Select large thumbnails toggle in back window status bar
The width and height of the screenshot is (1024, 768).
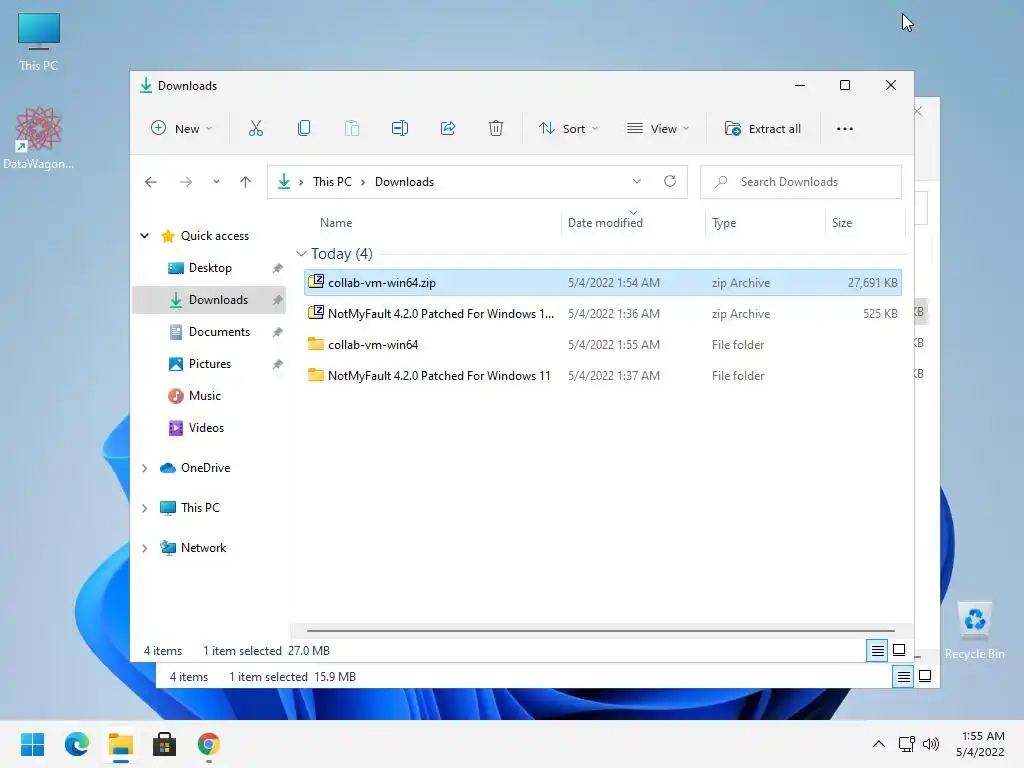[925, 677]
